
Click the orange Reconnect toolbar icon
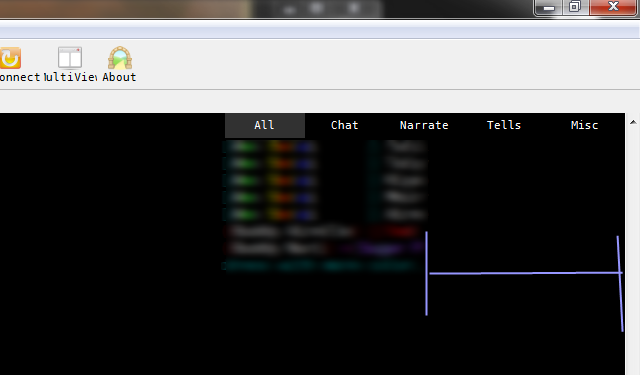click(10, 58)
